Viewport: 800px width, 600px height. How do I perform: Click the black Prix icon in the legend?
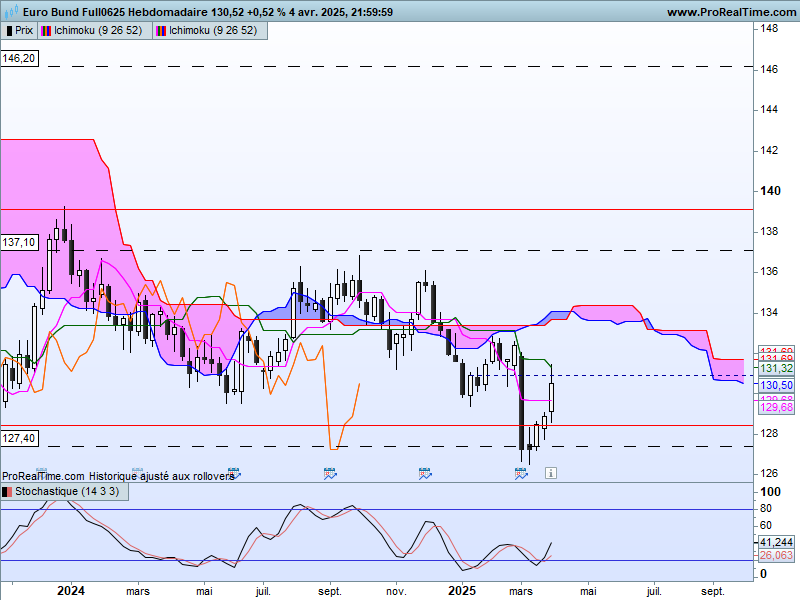coord(9,31)
